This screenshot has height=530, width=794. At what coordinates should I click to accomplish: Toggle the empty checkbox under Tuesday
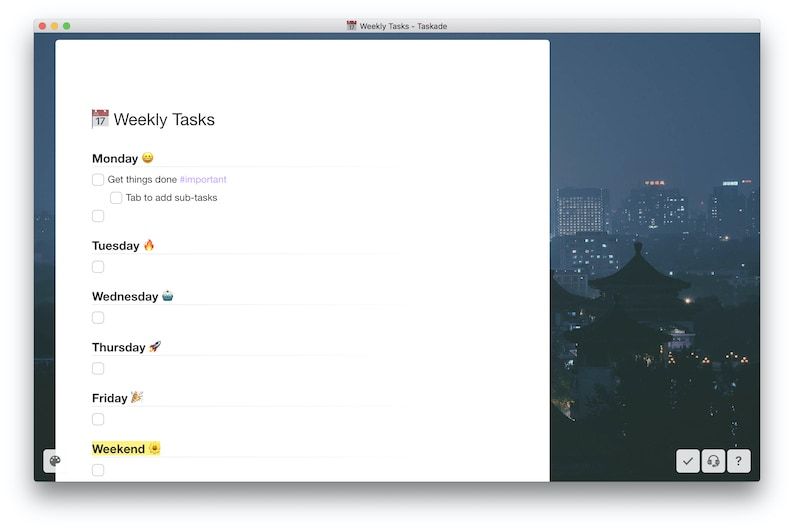click(98, 267)
